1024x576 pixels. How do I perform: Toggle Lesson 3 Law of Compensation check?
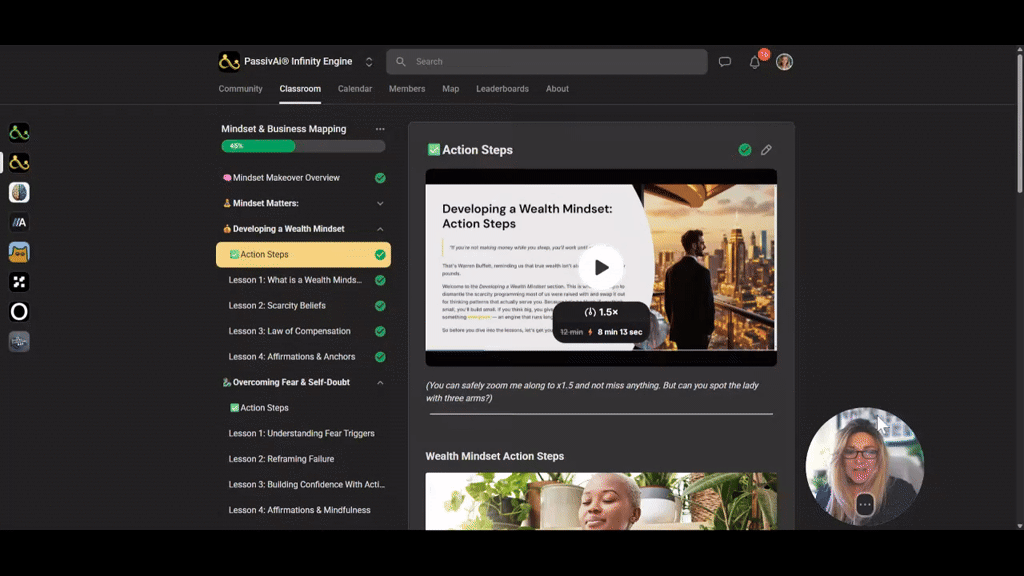380,331
